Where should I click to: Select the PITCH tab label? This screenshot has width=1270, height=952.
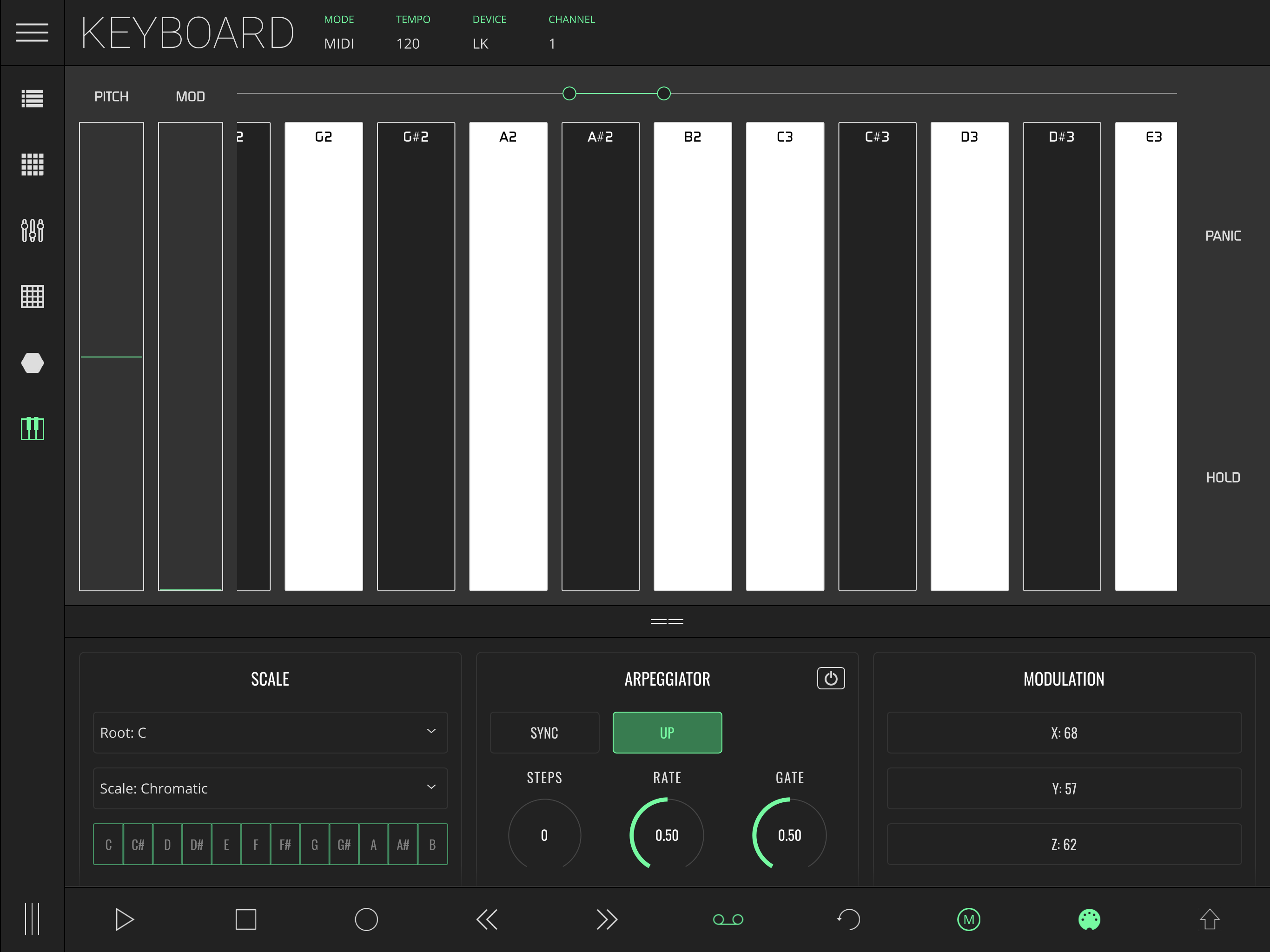[112, 97]
